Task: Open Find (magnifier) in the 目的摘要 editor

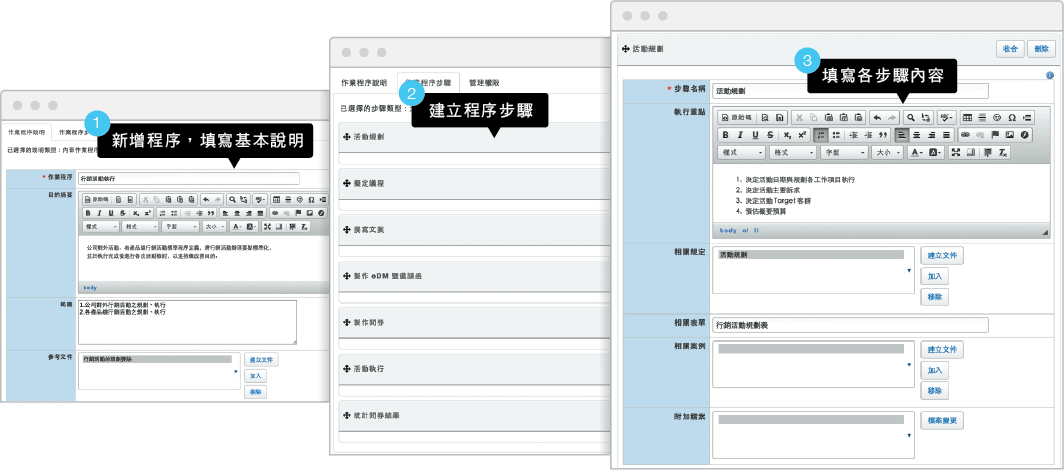Action: coord(232,200)
